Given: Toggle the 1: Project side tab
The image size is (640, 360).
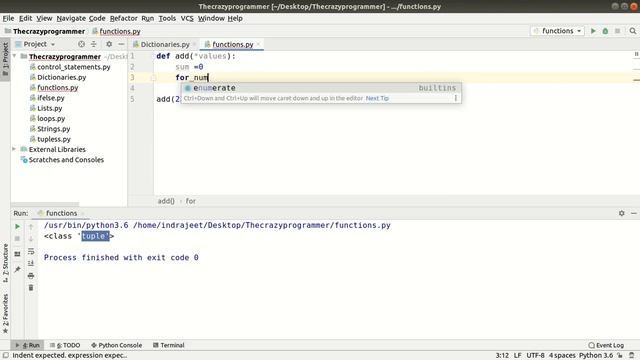Looking at the screenshot, I should (x=5, y=60).
